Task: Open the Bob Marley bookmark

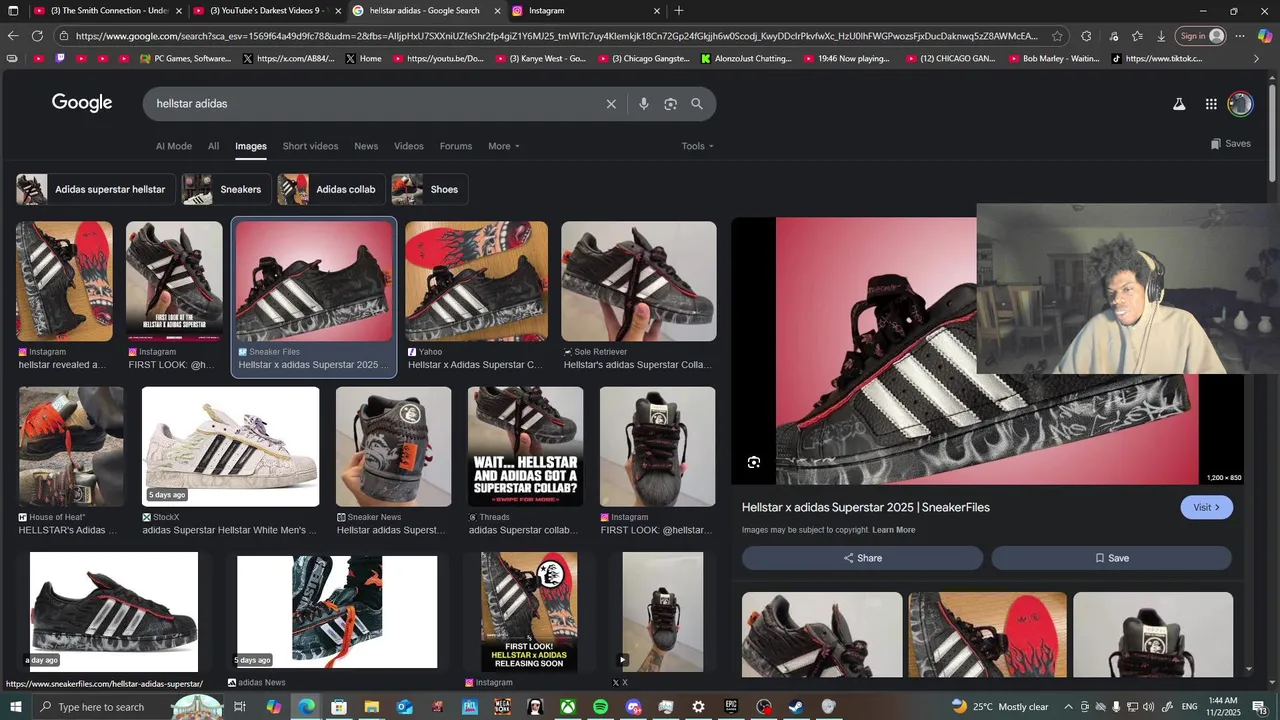Action: [x=1053, y=59]
